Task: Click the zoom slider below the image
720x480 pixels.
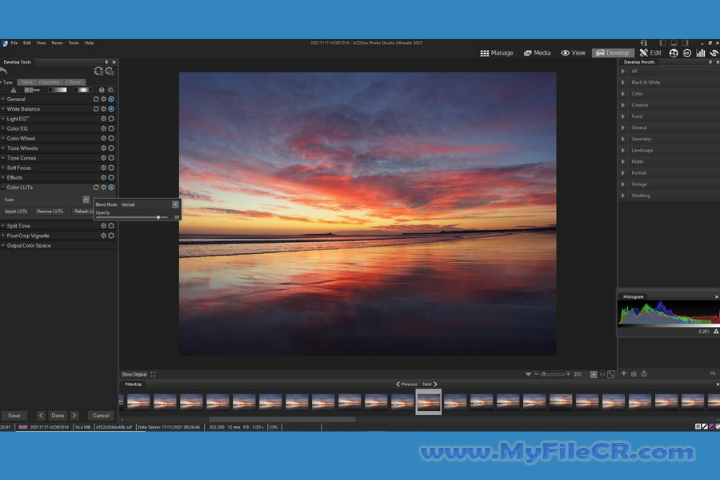Action: (553, 374)
